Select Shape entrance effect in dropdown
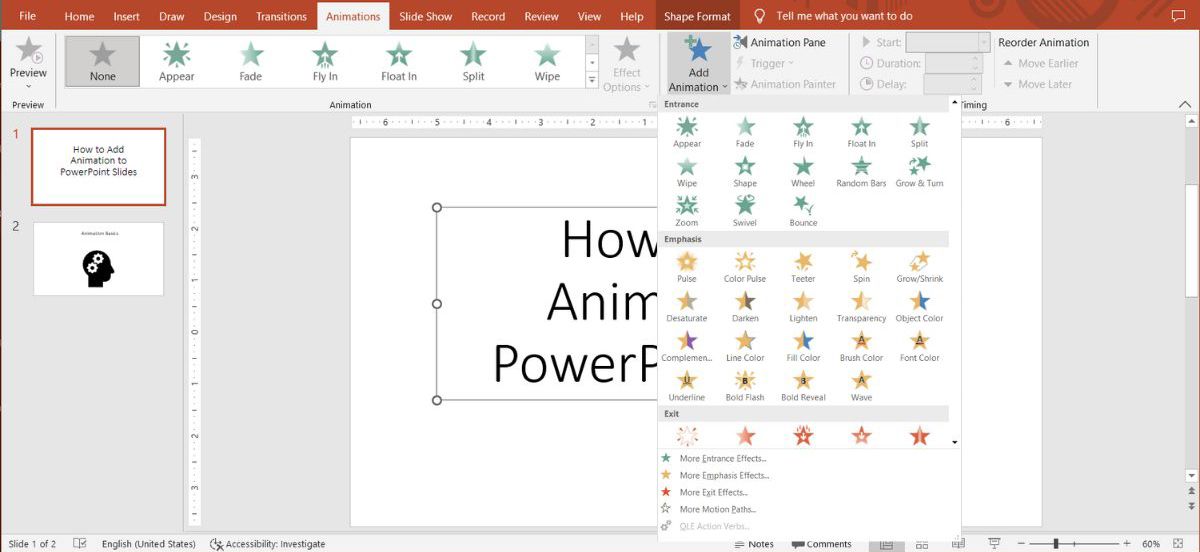 click(x=745, y=171)
